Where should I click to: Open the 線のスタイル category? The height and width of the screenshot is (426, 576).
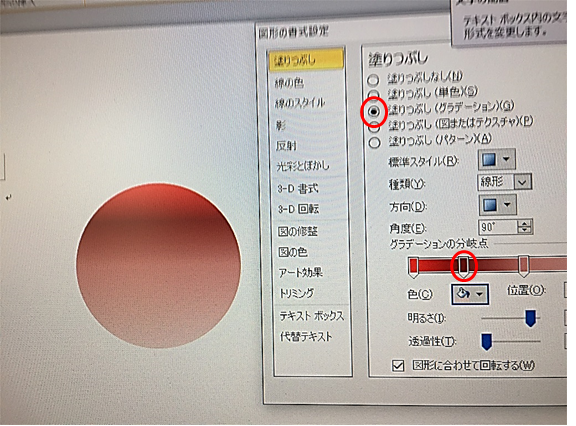pyautogui.click(x=300, y=103)
